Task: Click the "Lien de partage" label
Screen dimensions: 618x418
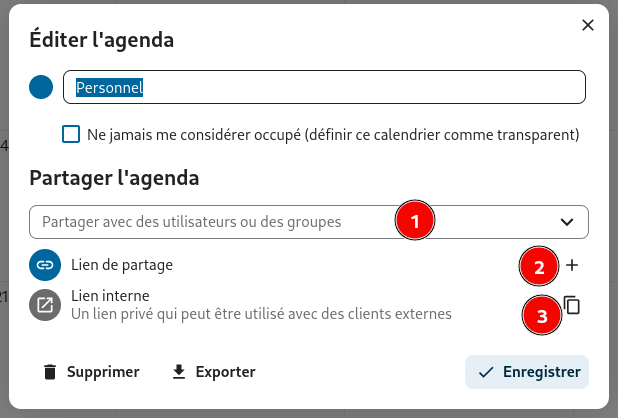Action: [x=122, y=265]
